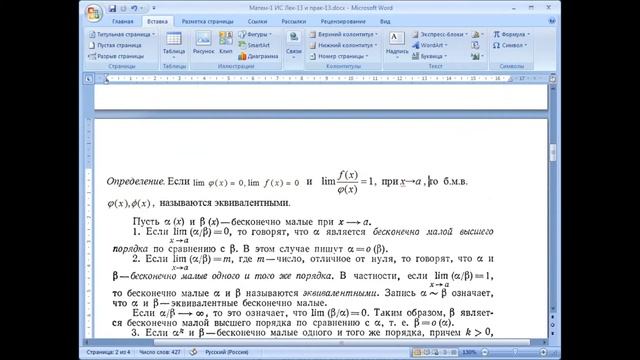Click the page indicator Страница: 2 из 4
Screen dimensions: 640x360
108,352
